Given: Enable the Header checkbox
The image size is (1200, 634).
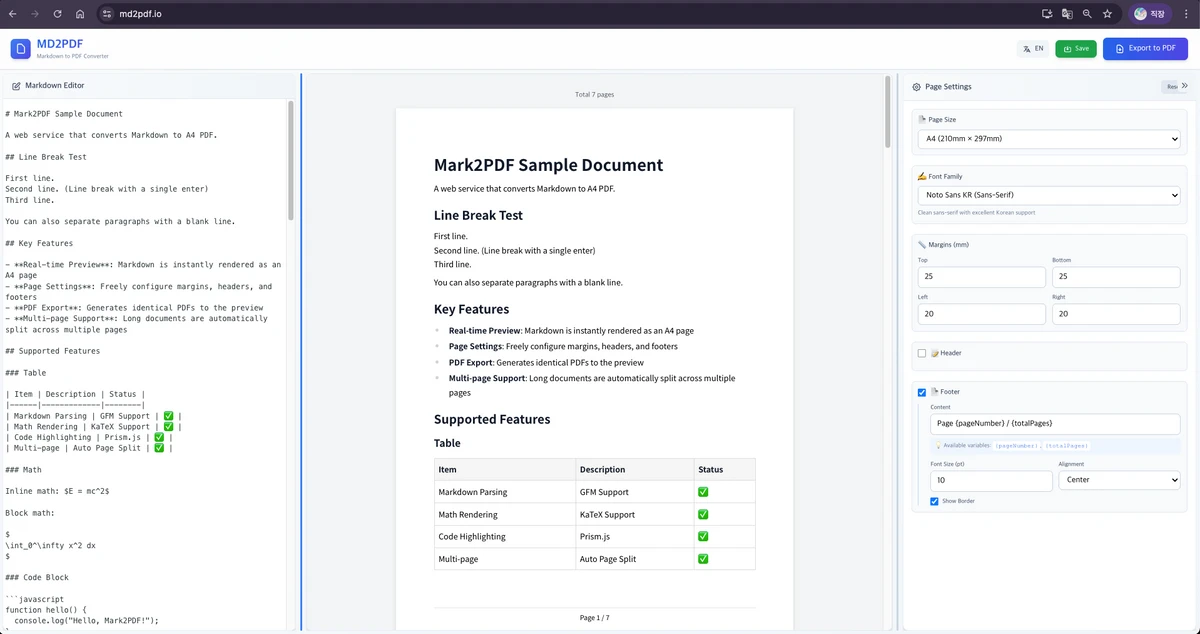Looking at the screenshot, I should pos(922,353).
